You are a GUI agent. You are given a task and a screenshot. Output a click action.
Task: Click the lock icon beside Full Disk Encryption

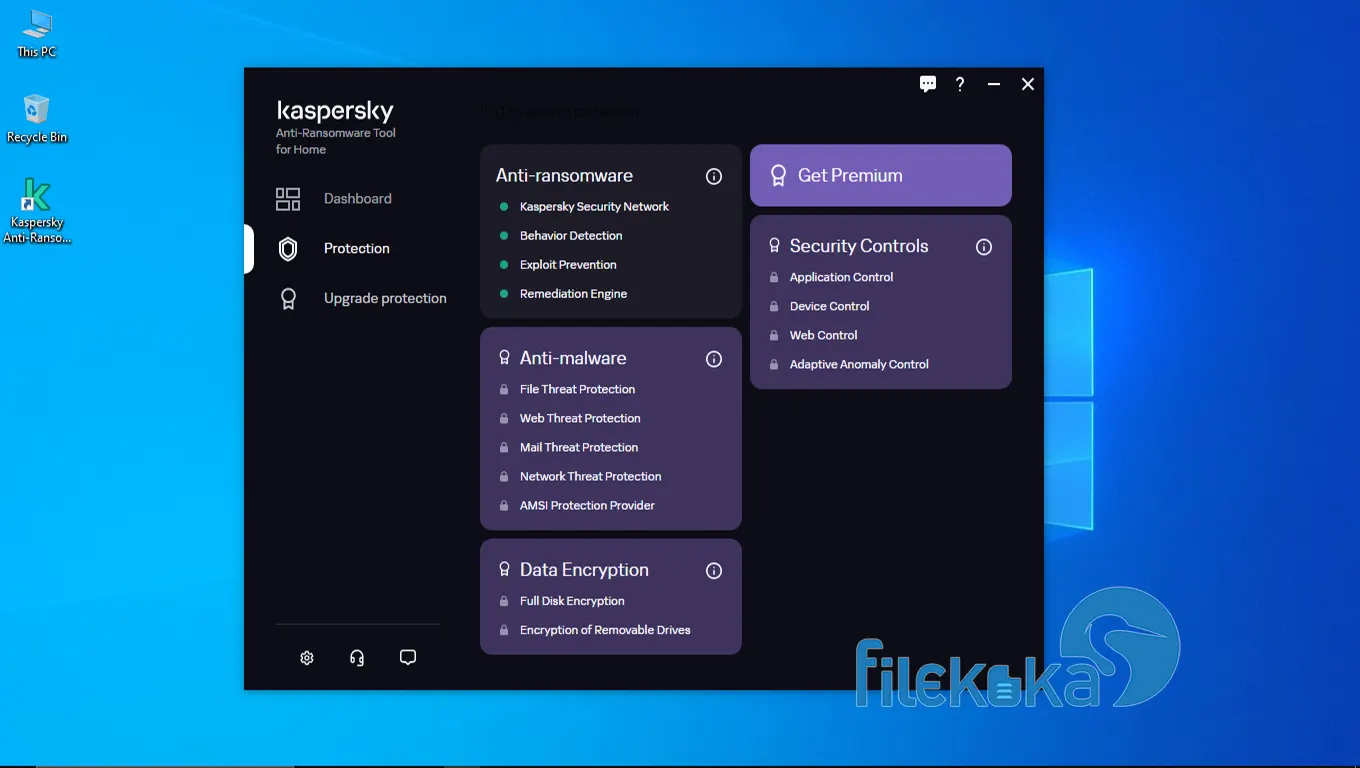click(x=504, y=602)
